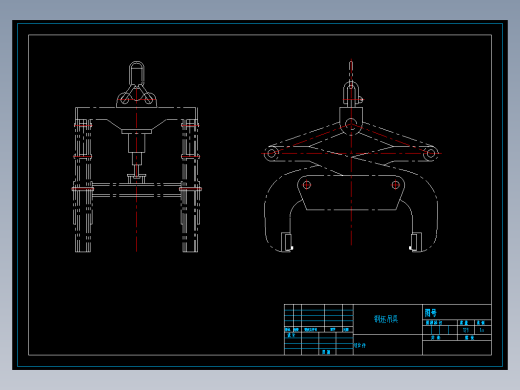Pick the right bolt hole on the trapezoid plate
520x390 pixels.
point(396,185)
